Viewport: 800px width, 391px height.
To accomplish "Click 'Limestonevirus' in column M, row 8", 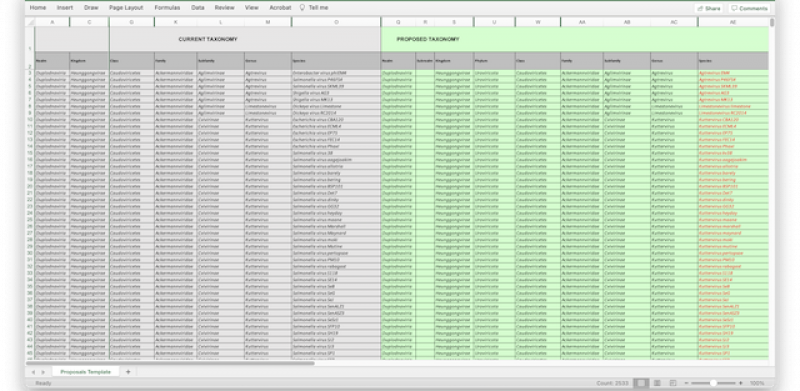I will click(x=267, y=107).
